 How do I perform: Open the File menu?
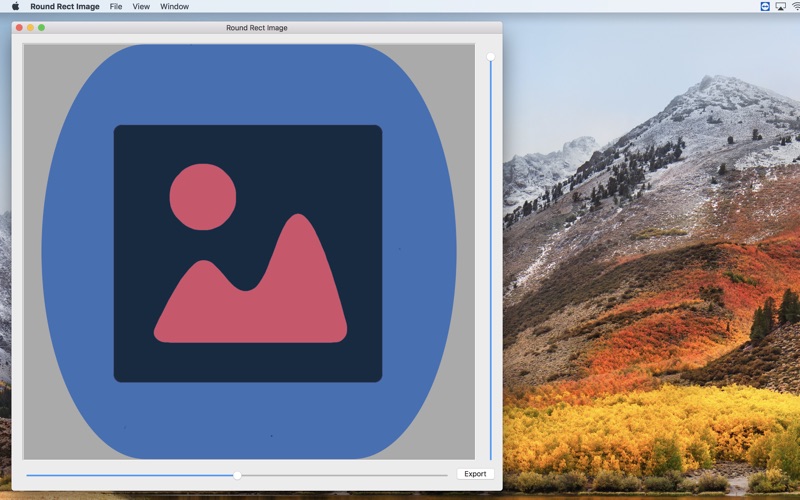coord(116,6)
